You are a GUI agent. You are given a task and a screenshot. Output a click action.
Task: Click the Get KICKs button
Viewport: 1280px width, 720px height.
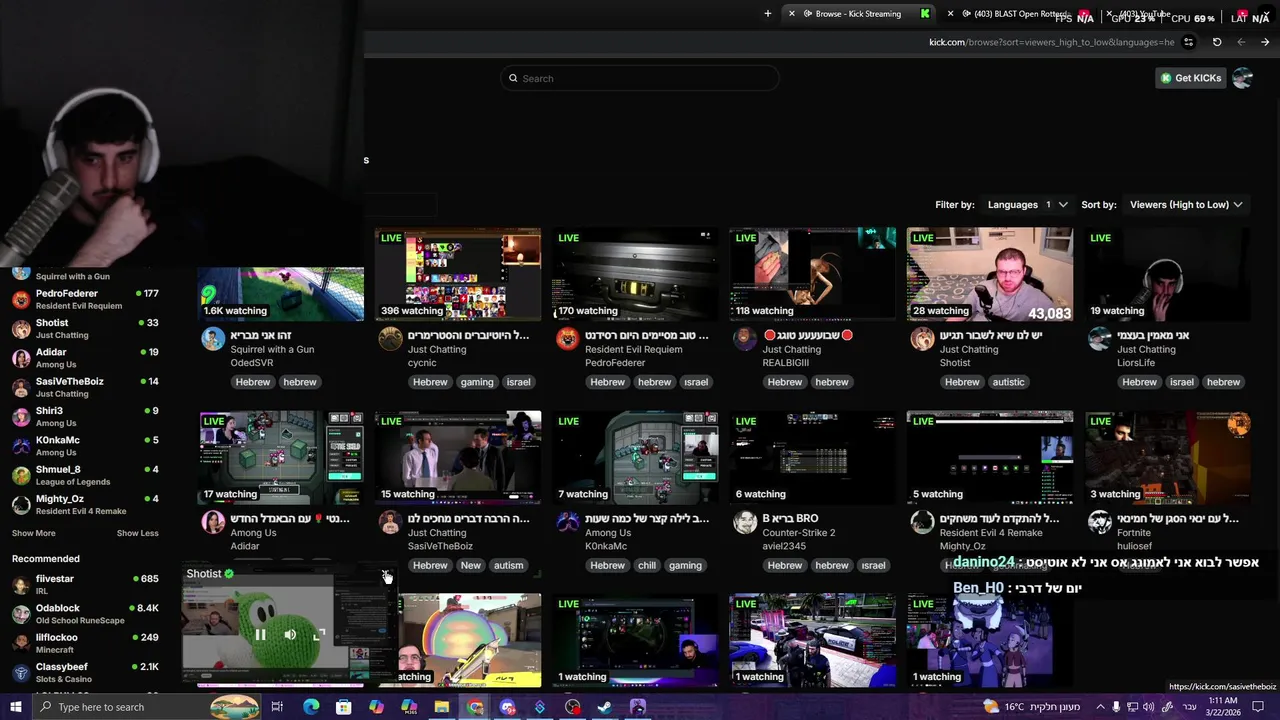coord(1191,78)
